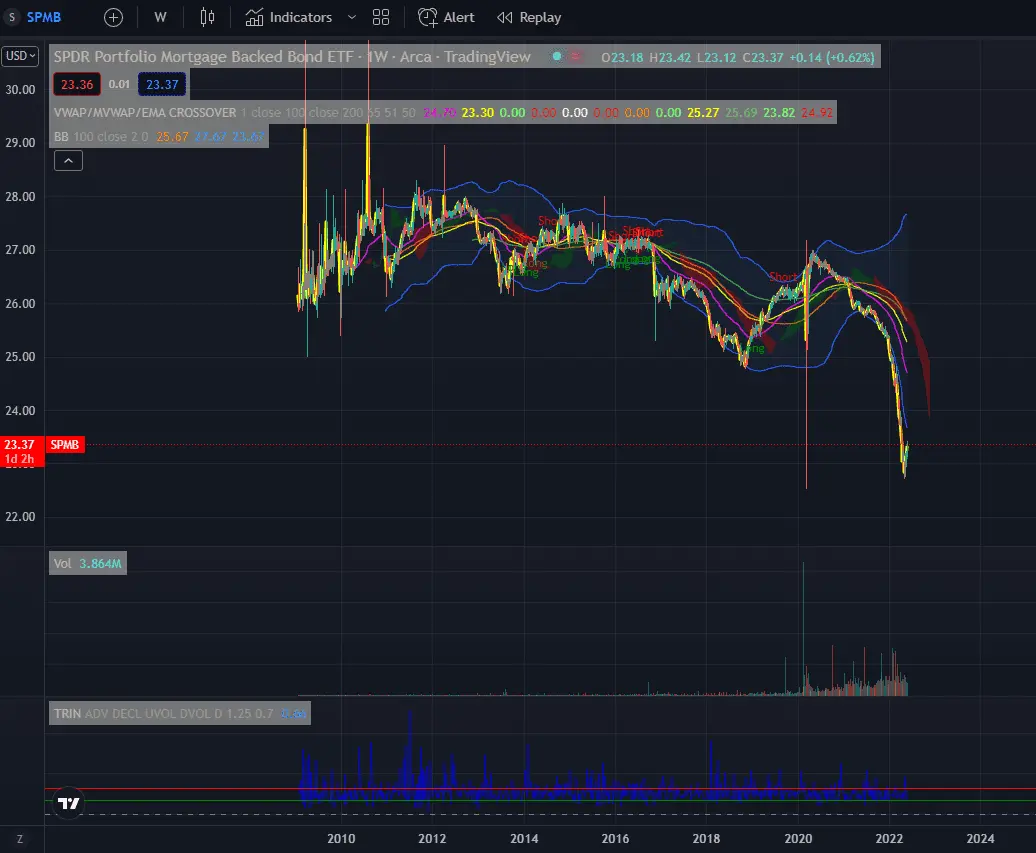Open the Indicators dialog
The width and height of the screenshot is (1036, 853).
289,18
